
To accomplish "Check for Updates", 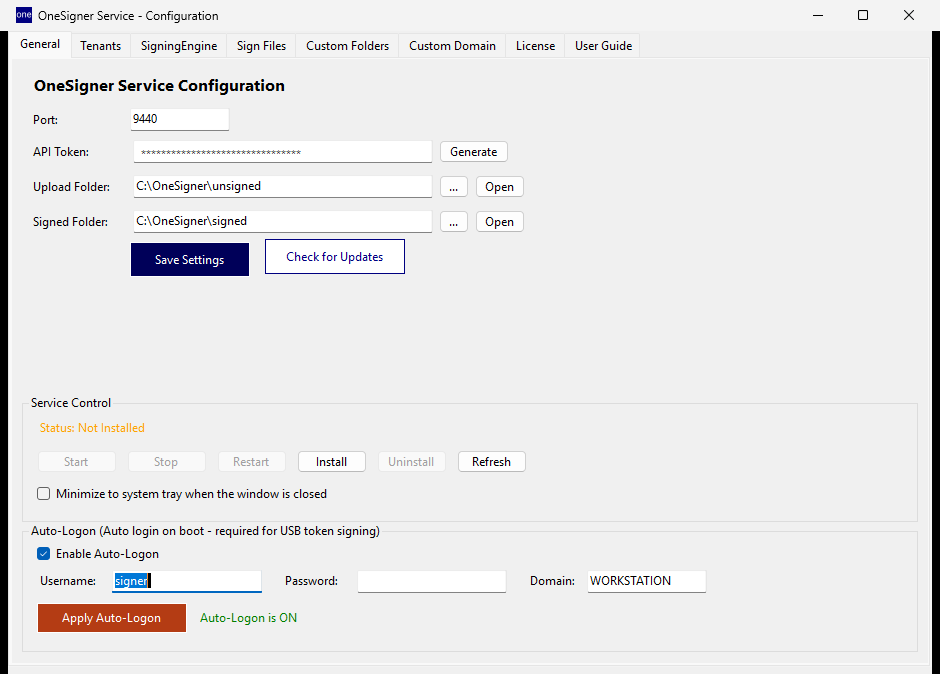I will tap(335, 257).
